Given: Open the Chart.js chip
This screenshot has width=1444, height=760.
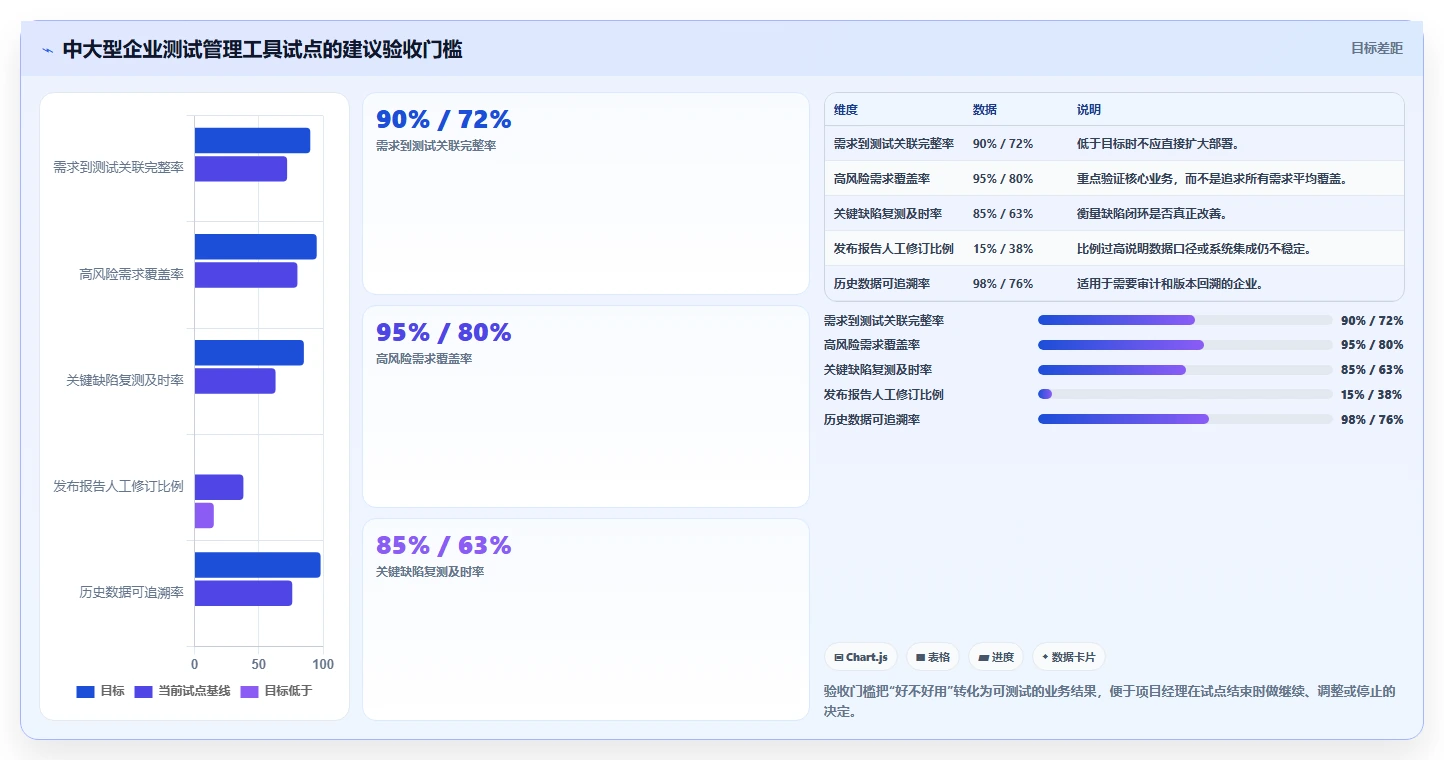Looking at the screenshot, I should 862,657.
